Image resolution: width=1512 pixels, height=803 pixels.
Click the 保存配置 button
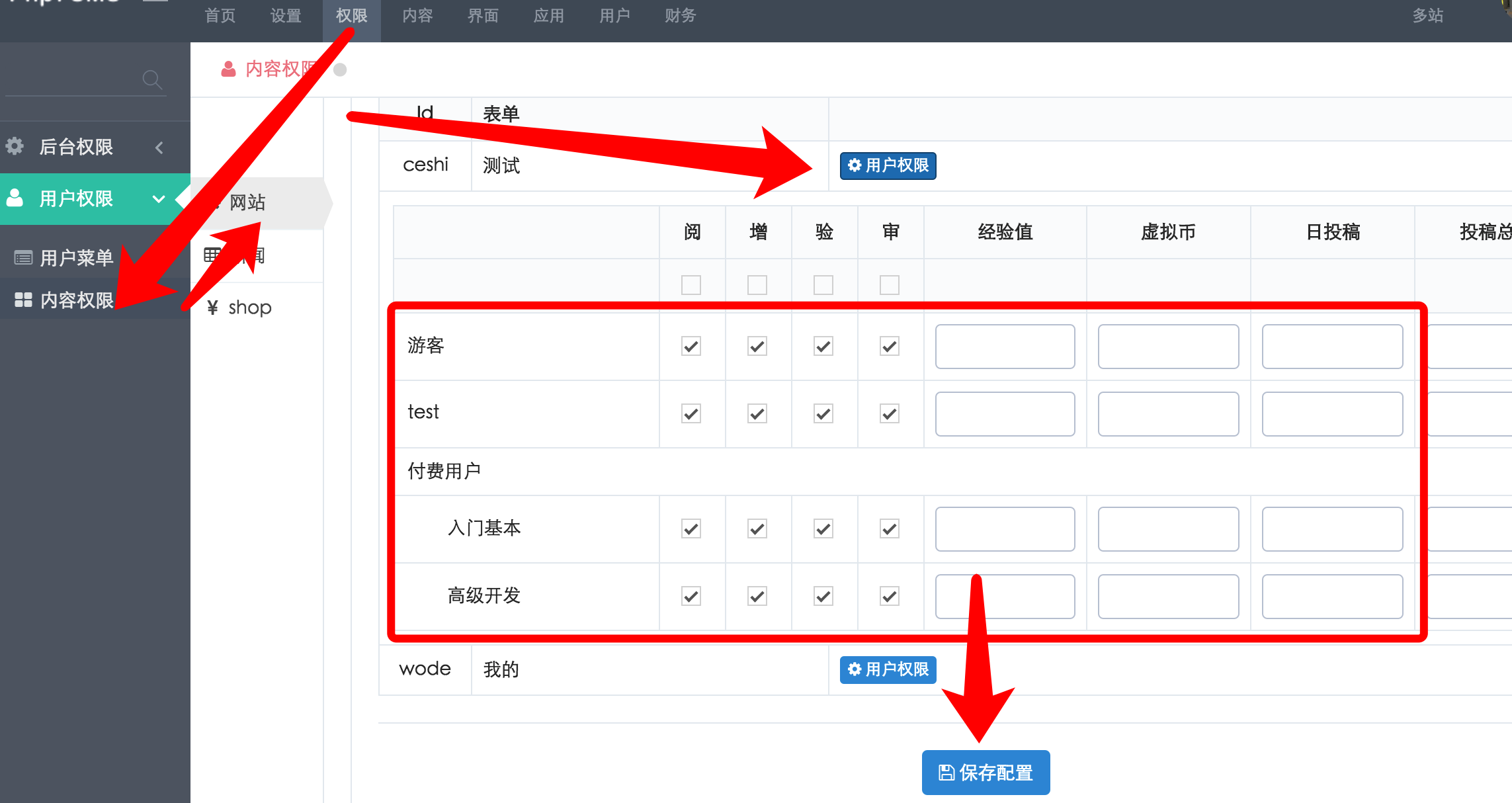click(986, 772)
